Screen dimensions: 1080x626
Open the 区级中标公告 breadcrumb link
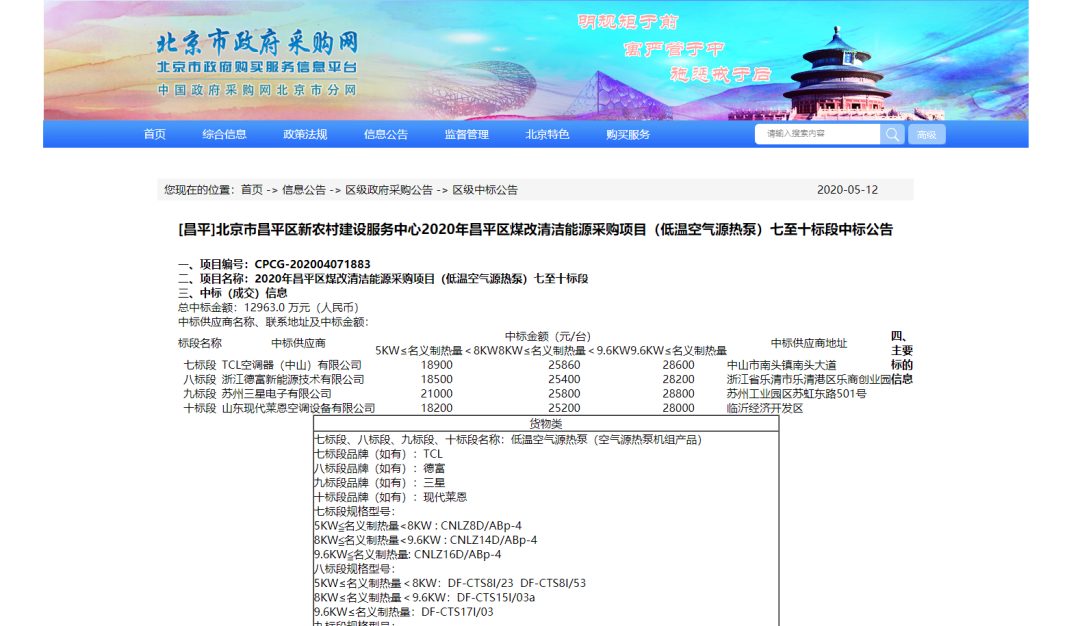pyautogui.click(x=485, y=190)
